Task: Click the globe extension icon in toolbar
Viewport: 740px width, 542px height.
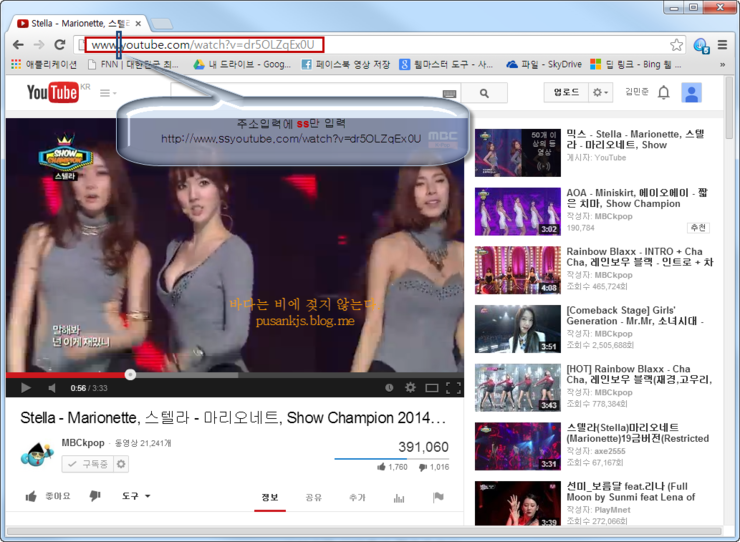Action: (x=701, y=46)
